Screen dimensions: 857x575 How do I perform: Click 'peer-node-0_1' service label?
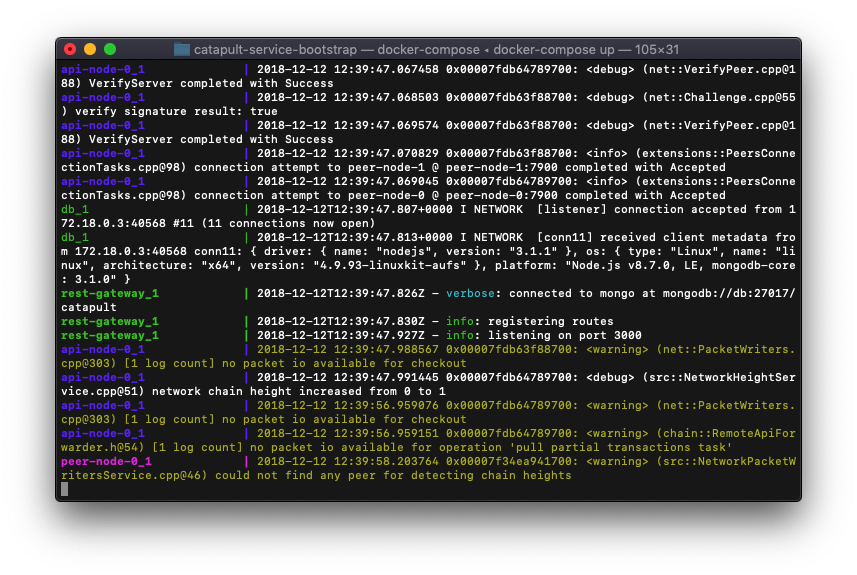tap(107, 461)
